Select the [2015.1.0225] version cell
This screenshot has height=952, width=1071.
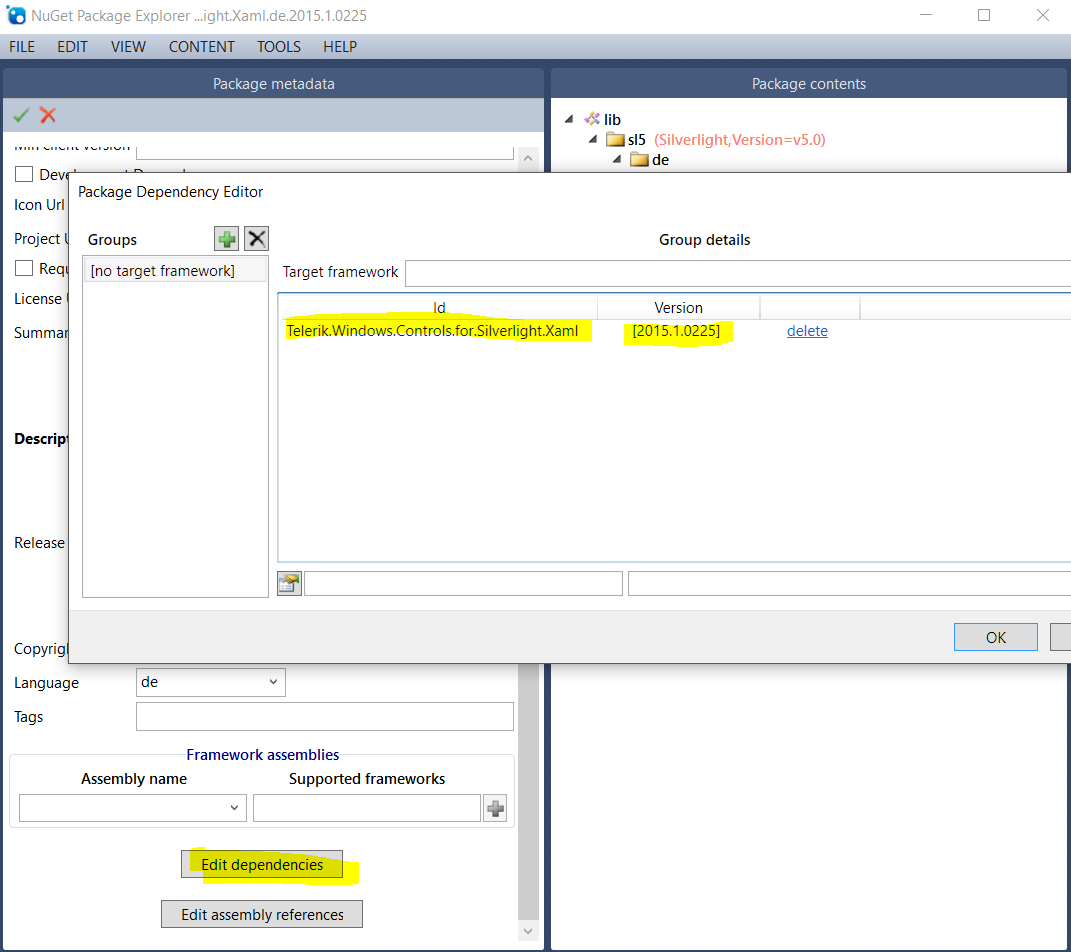coord(676,331)
